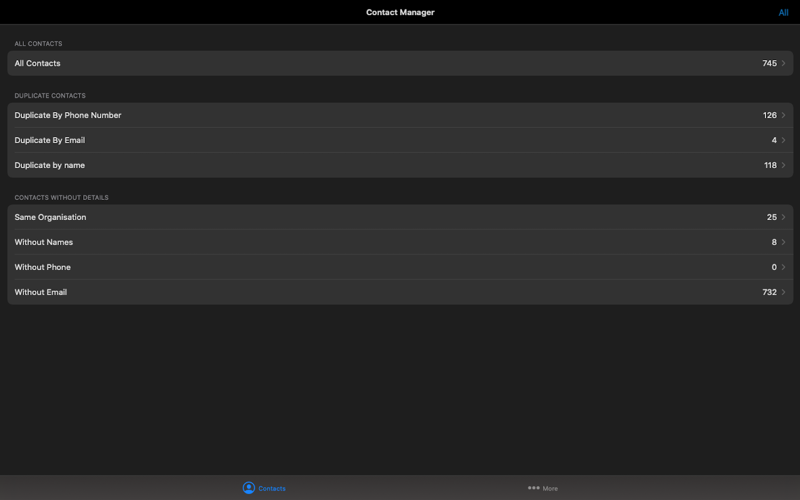The height and width of the screenshot is (500, 800).
Task: Click chevron beside 118 name duplicates
Action: pyautogui.click(x=783, y=165)
